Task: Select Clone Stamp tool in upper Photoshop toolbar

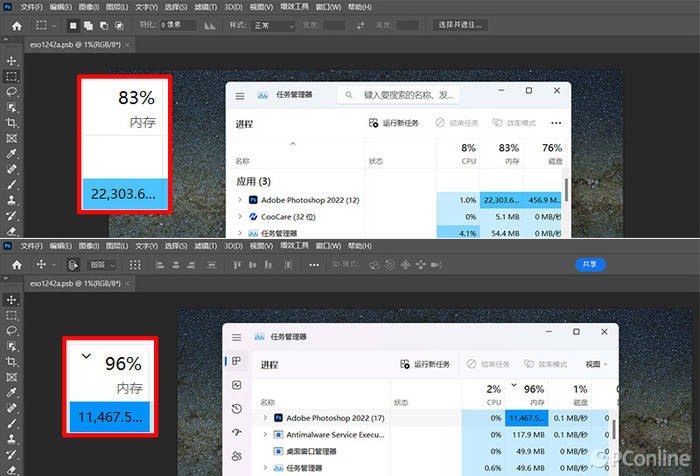Action: point(12,200)
